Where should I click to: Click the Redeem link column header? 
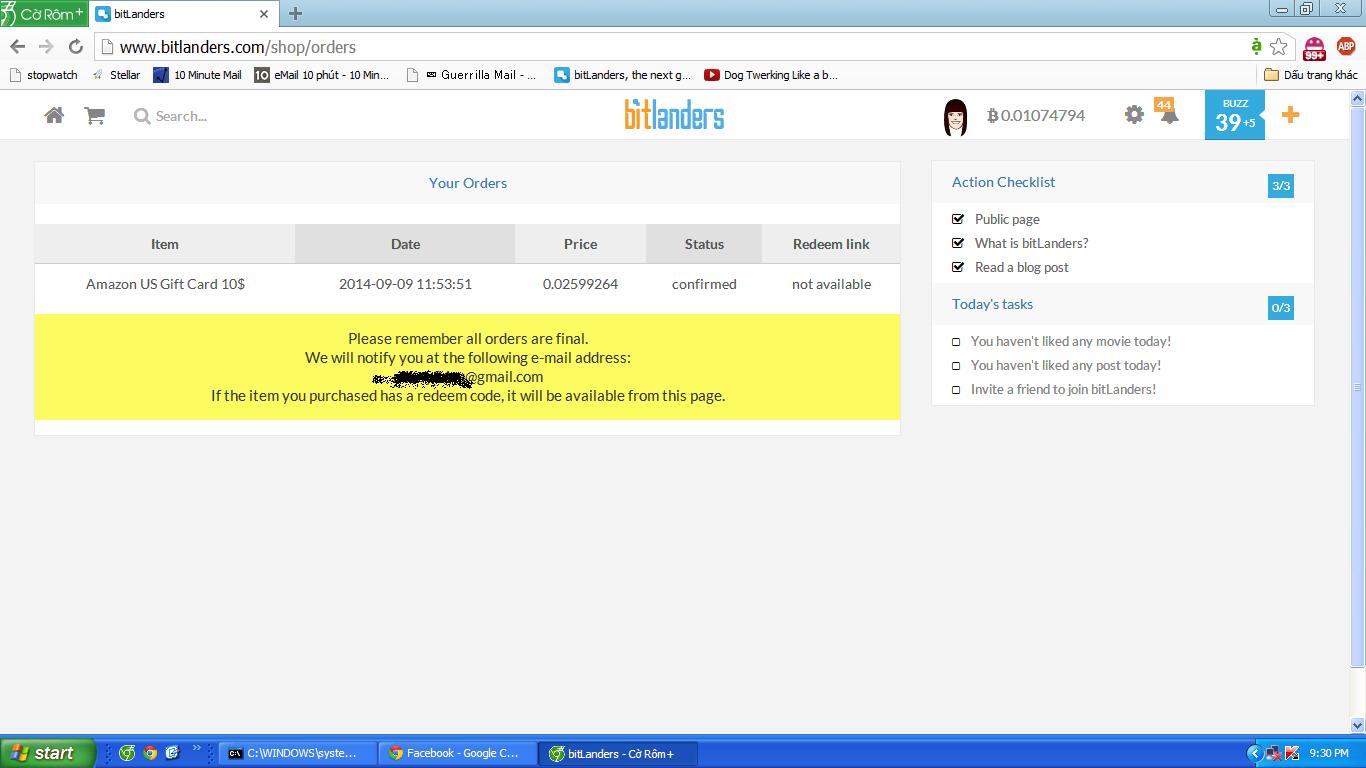[831, 244]
